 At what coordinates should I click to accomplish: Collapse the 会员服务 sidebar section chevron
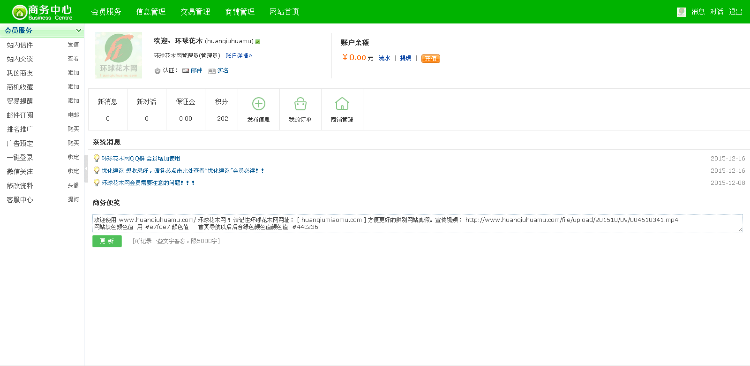pyautogui.click(x=78, y=31)
